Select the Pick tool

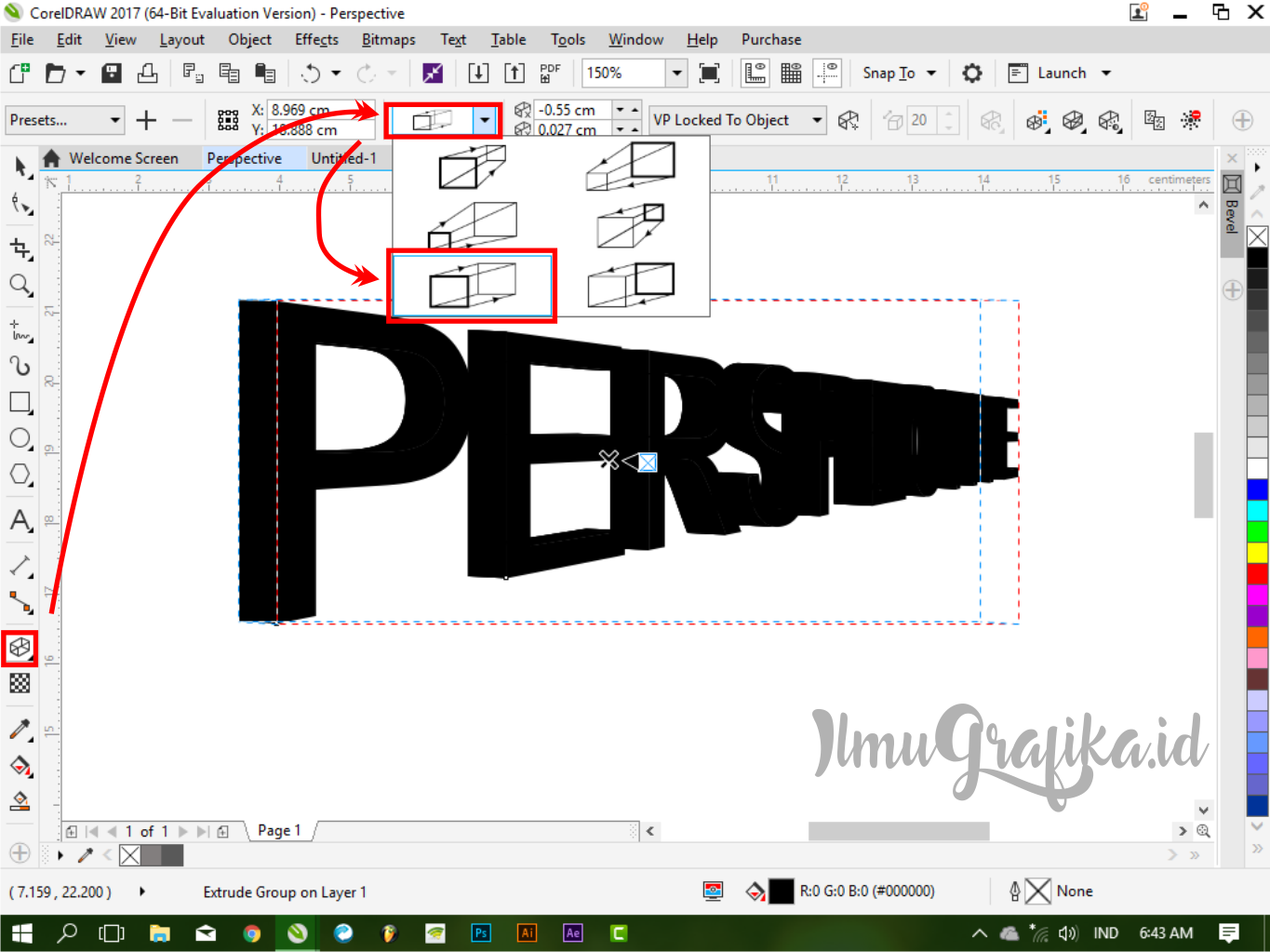[20, 167]
